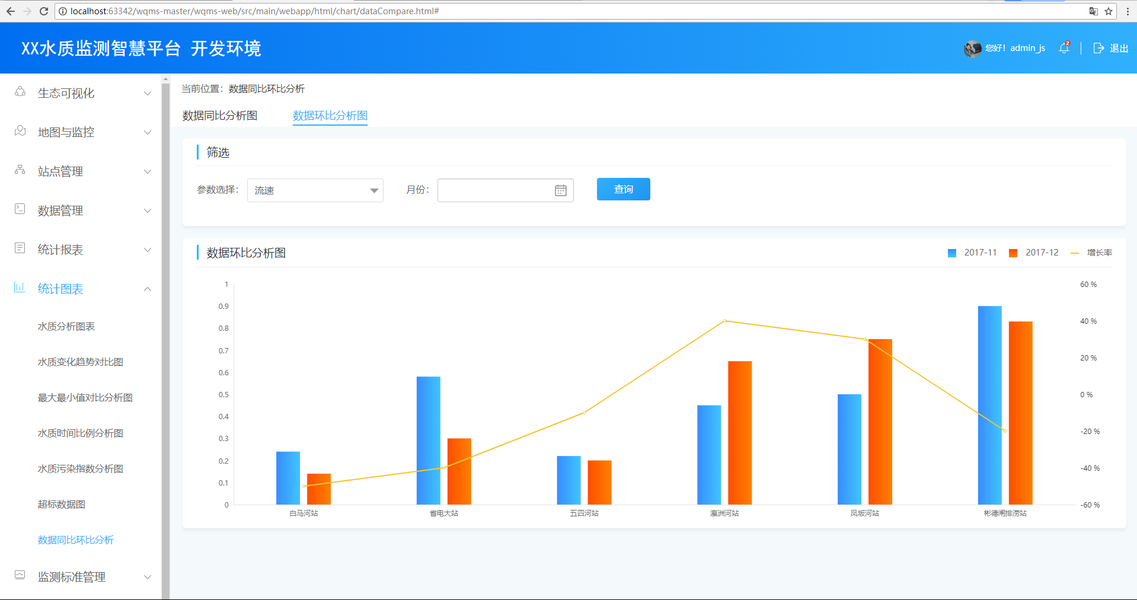Open 超标数据图 submenu item
Image resolution: width=1137 pixels, height=600 pixels.
point(62,504)
